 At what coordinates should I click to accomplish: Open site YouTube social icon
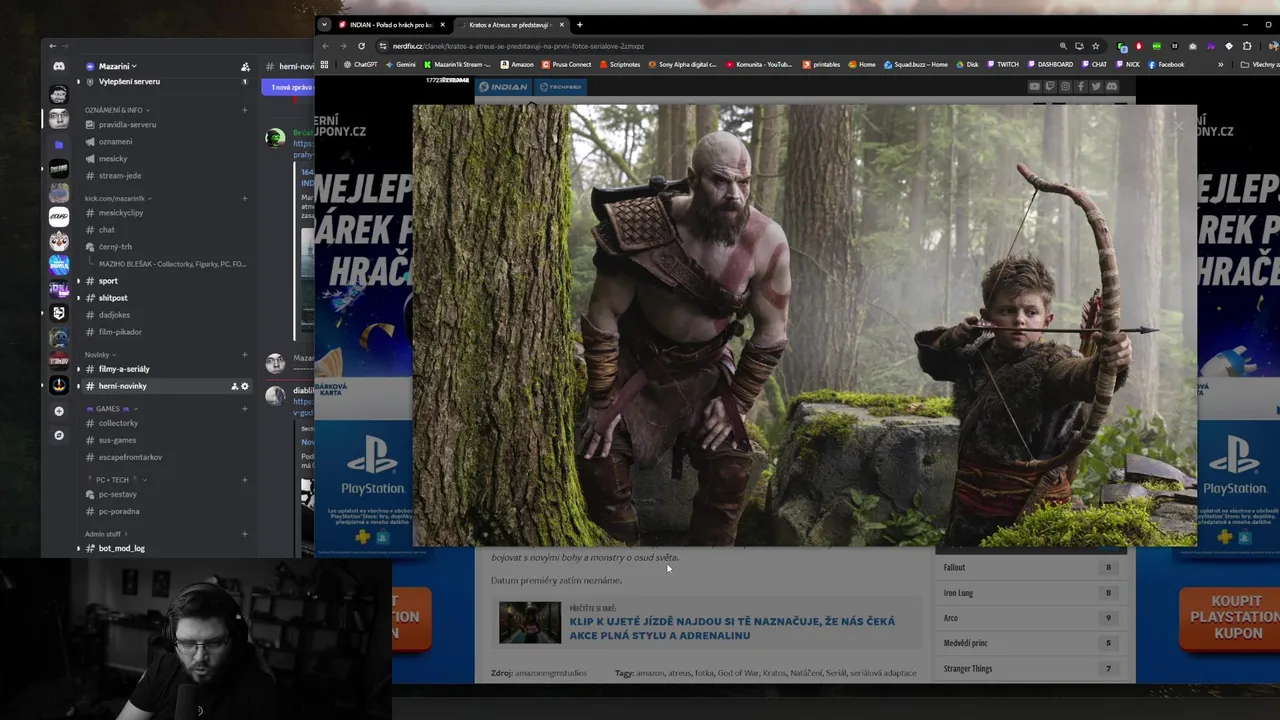tap(1034, 87)
